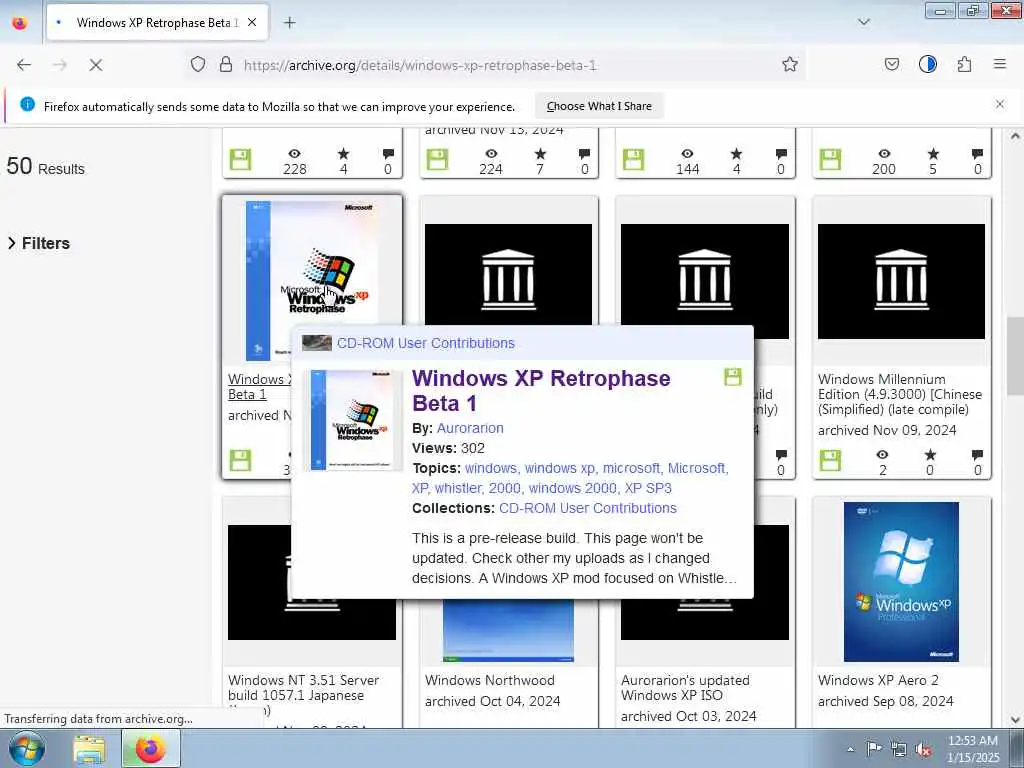
Task: Bookmark this page with the star icon
Action: pos(790,64)
